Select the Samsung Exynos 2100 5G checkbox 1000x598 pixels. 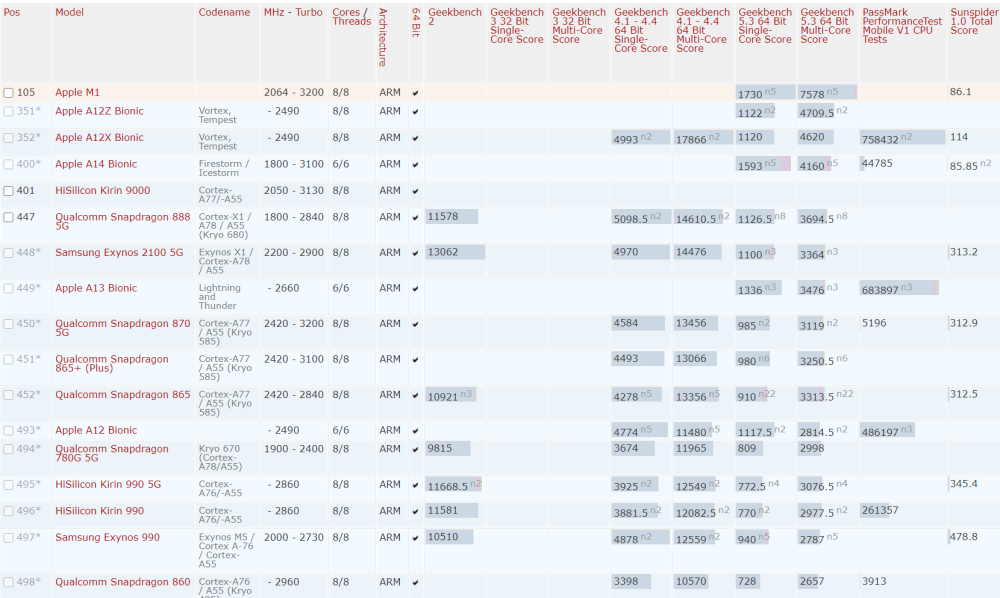(8, 253)
